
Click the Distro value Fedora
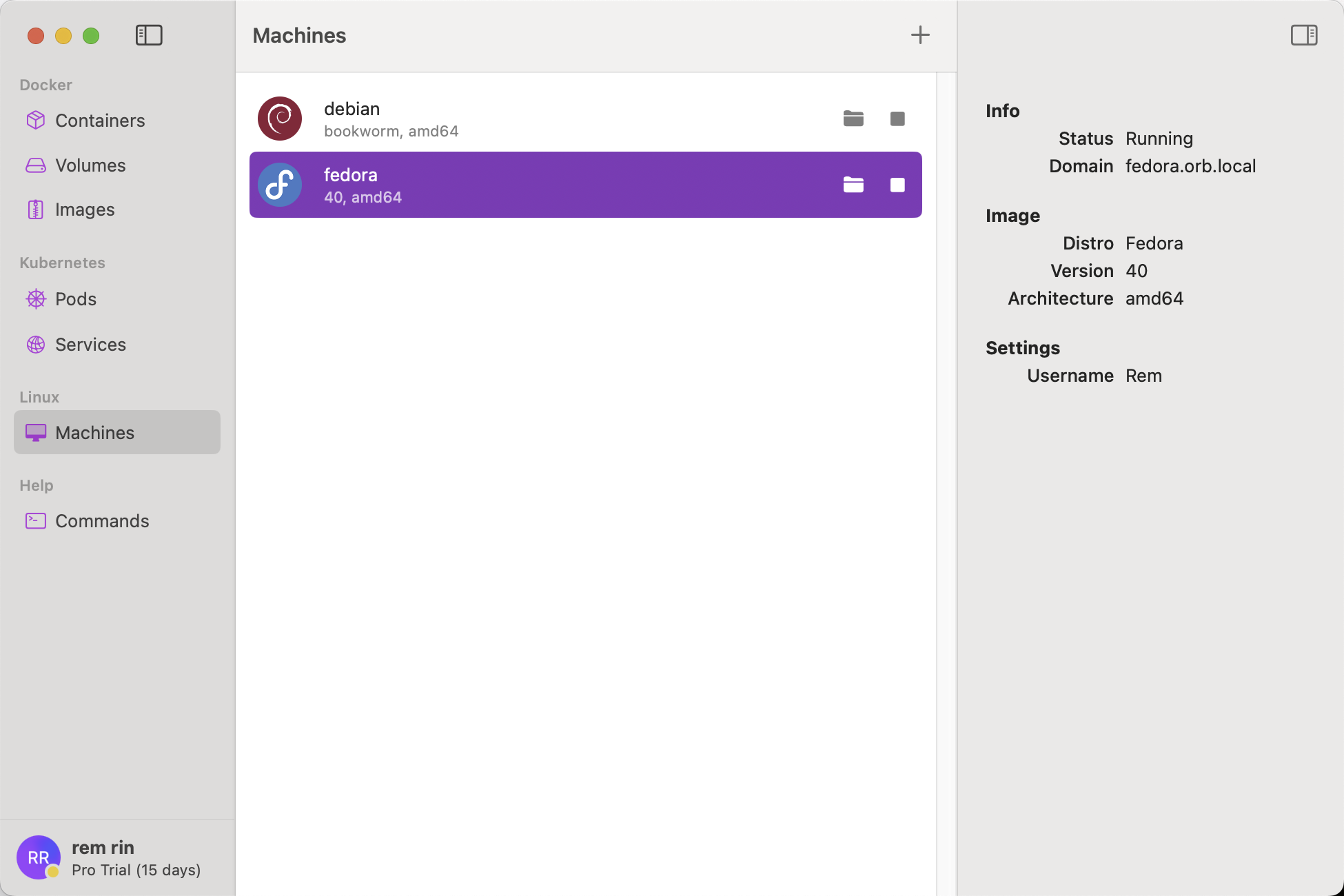click(x=1154, y=243)
